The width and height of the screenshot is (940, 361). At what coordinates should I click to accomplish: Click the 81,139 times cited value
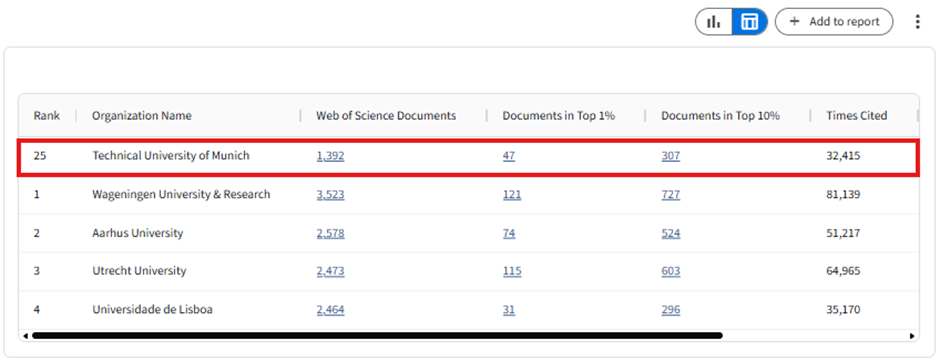843,195
